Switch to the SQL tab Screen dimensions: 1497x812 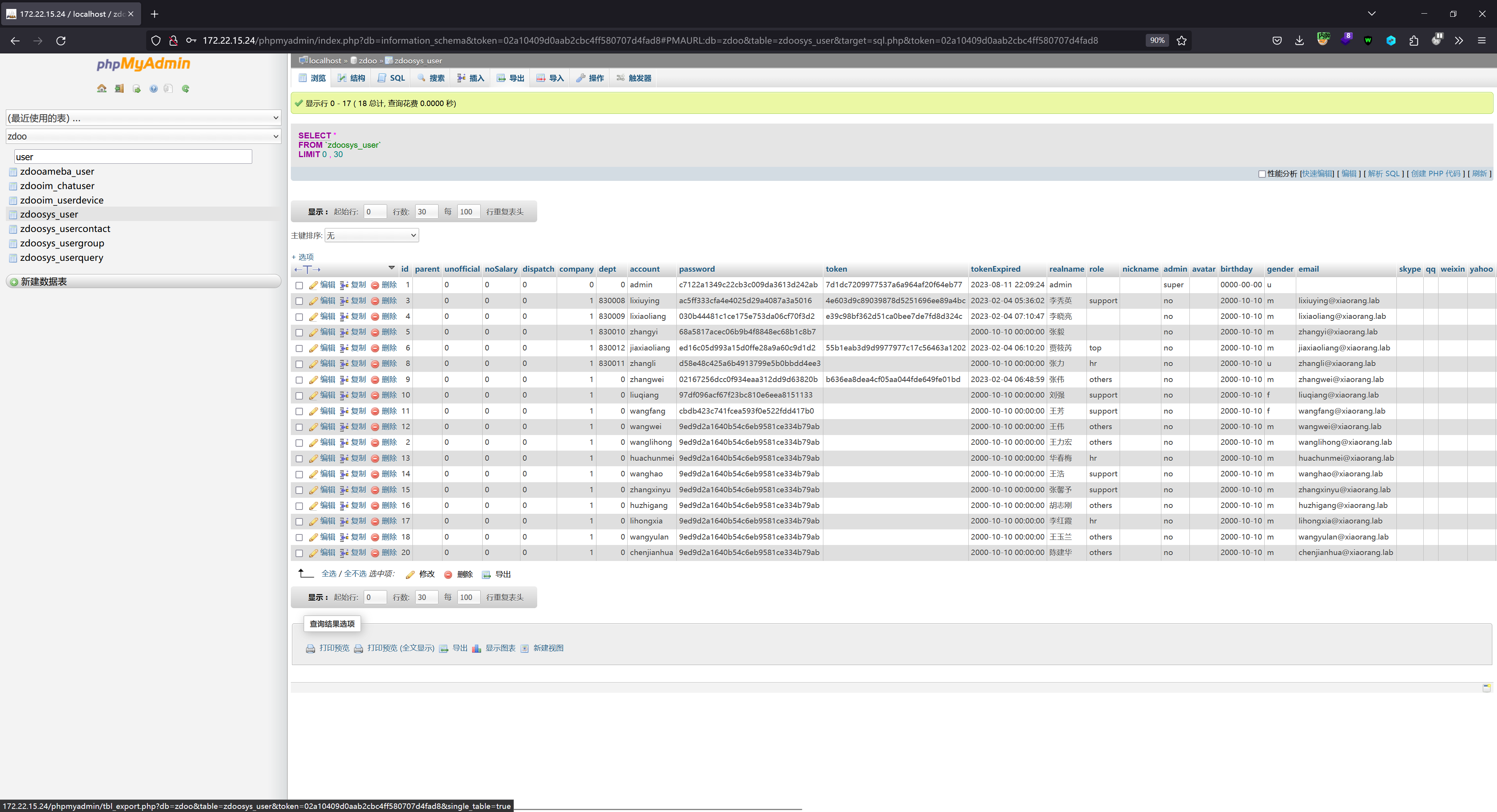pyautogui.click(x=391, y=78)
